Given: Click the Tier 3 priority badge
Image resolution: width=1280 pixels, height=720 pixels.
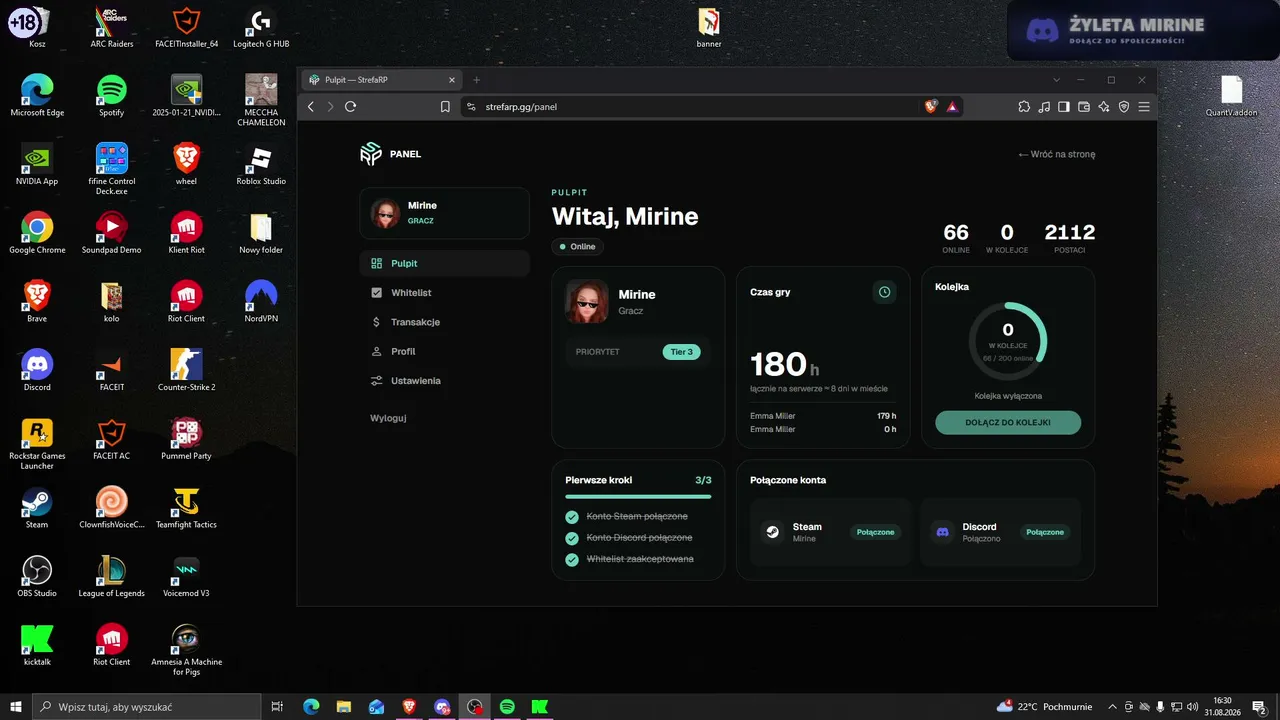Looking at the screenshot, I should tap(681, 352).
